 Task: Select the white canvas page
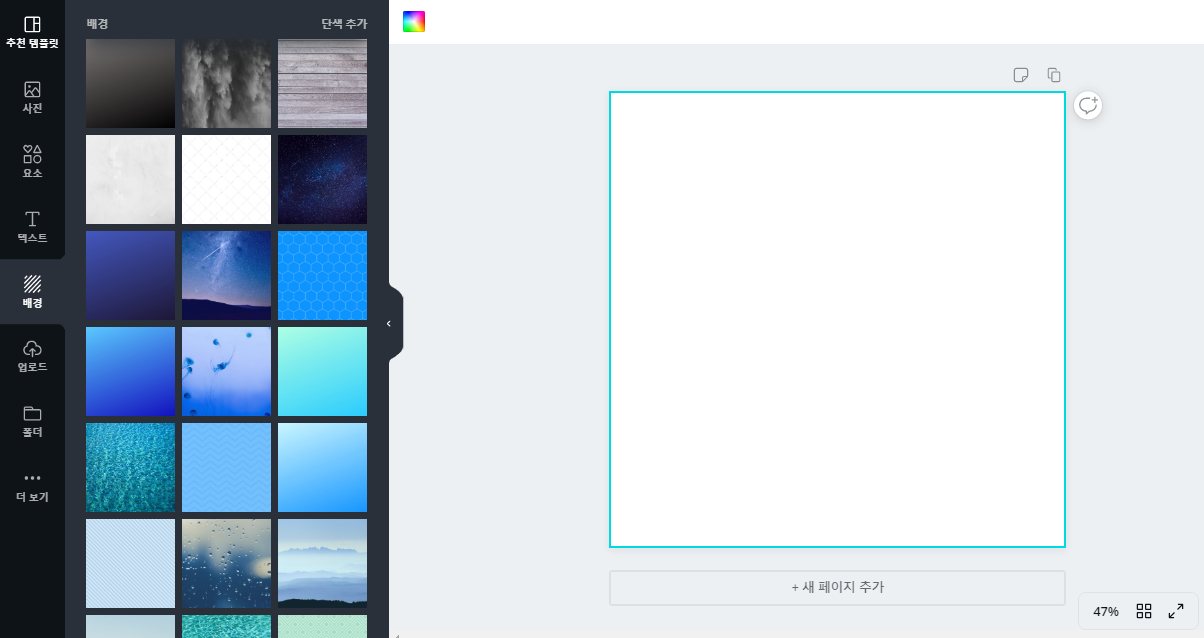coord(837,319)
